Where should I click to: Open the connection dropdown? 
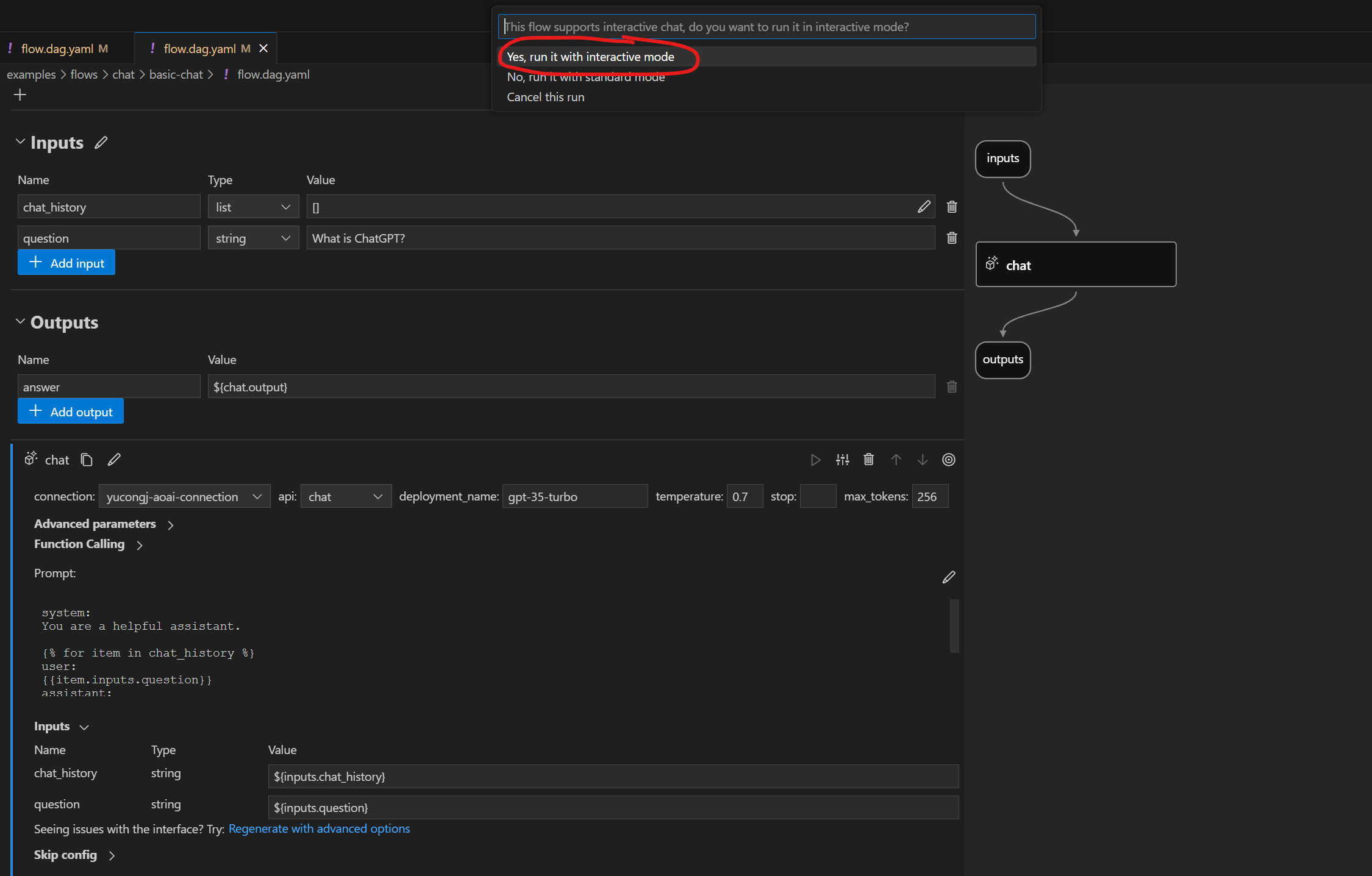[184, 497]
